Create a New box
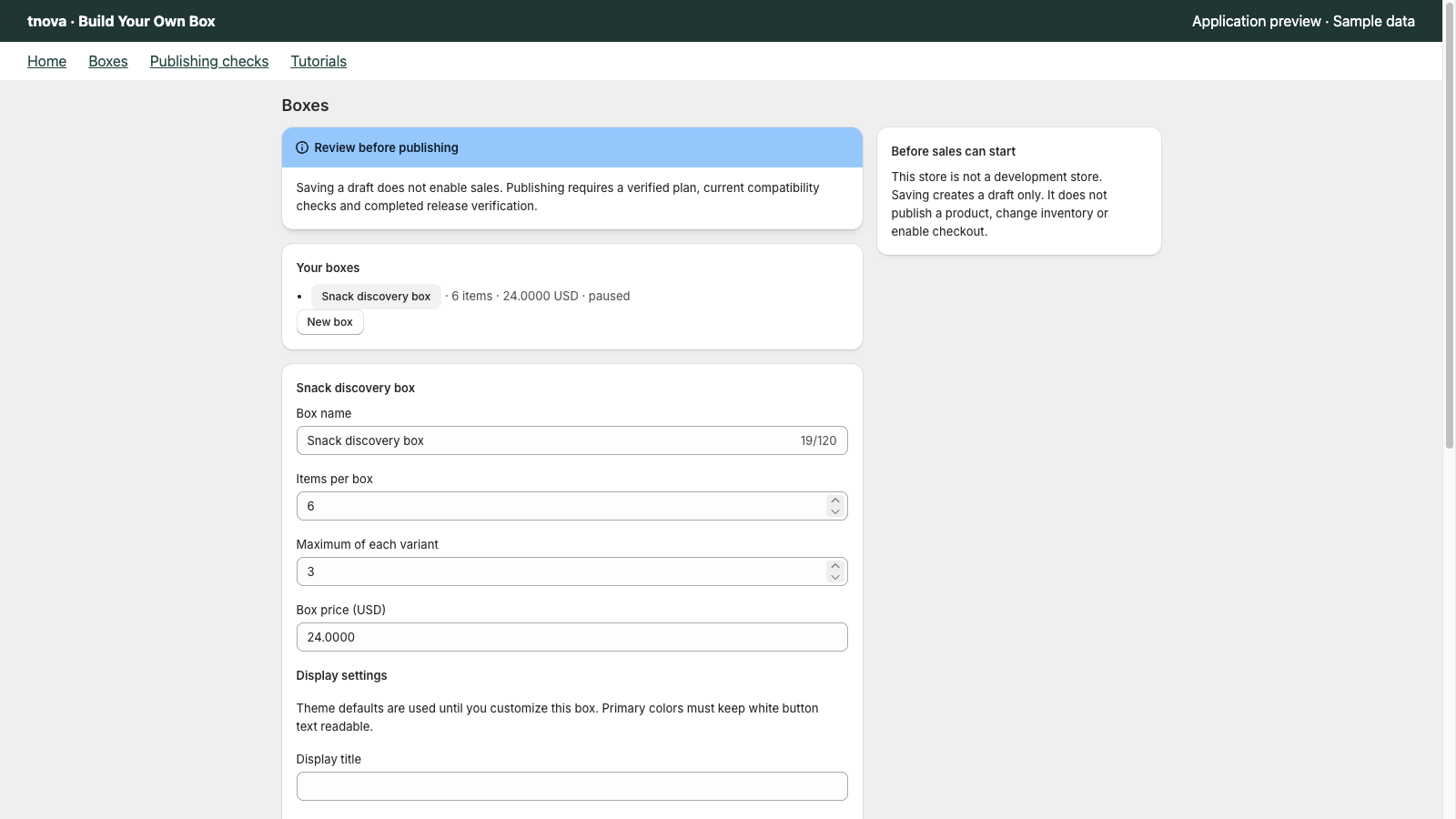Screen dimensions: 1456x819 (329, 322)
